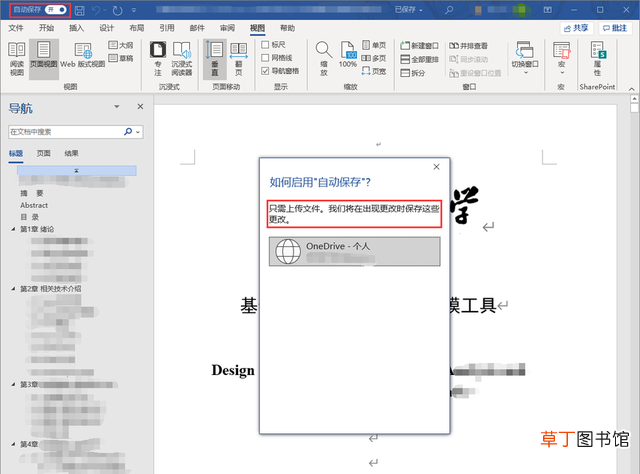Go to Abstract heading
The image size is (640, 474).
click(x=34, y=205)
